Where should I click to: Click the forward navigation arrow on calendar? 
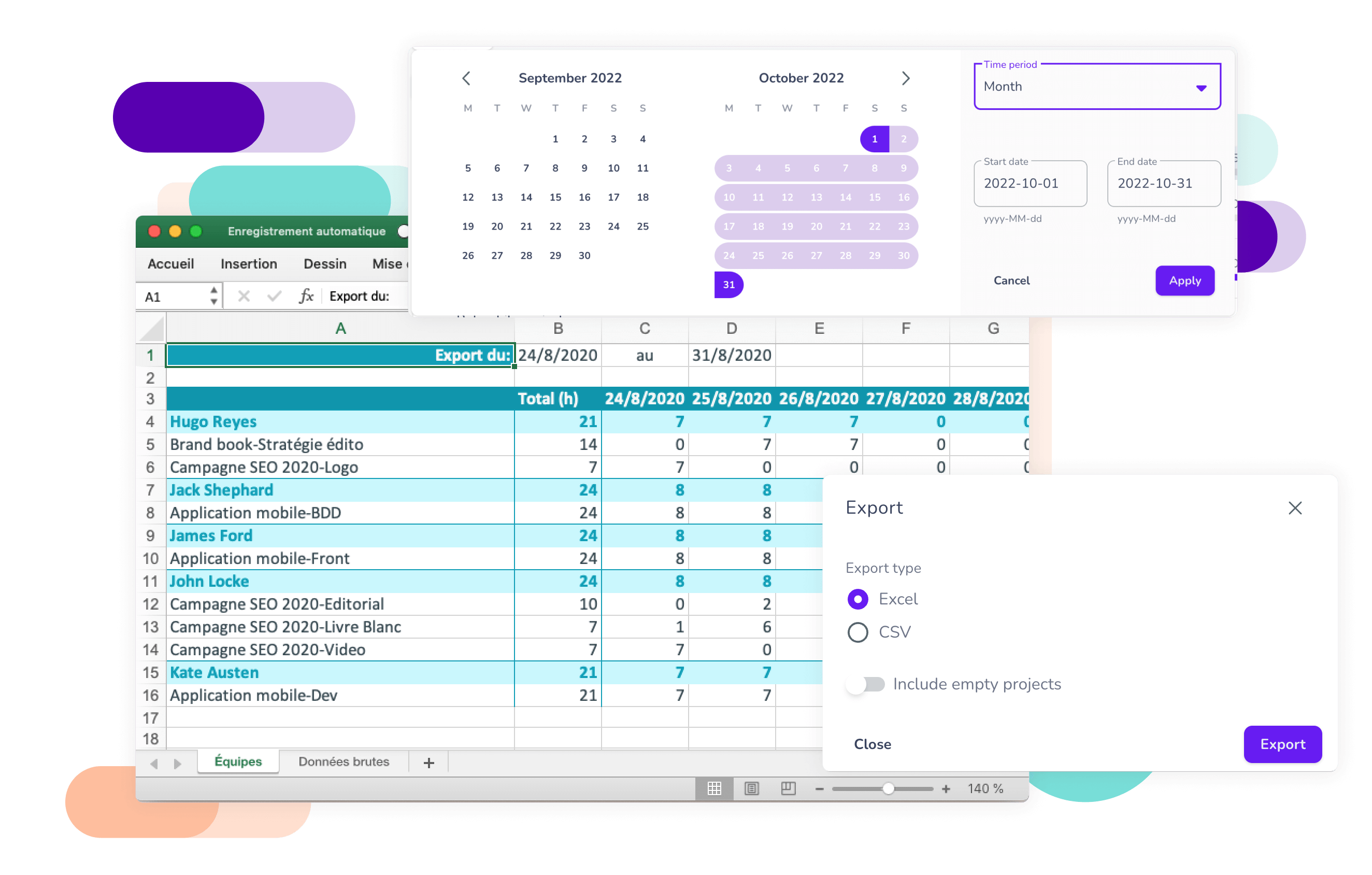coord(905,78)
